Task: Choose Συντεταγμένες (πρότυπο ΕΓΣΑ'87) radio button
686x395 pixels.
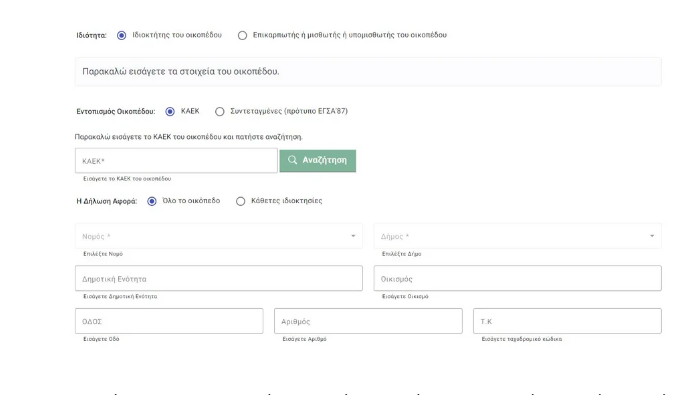Action: [220, 112]
